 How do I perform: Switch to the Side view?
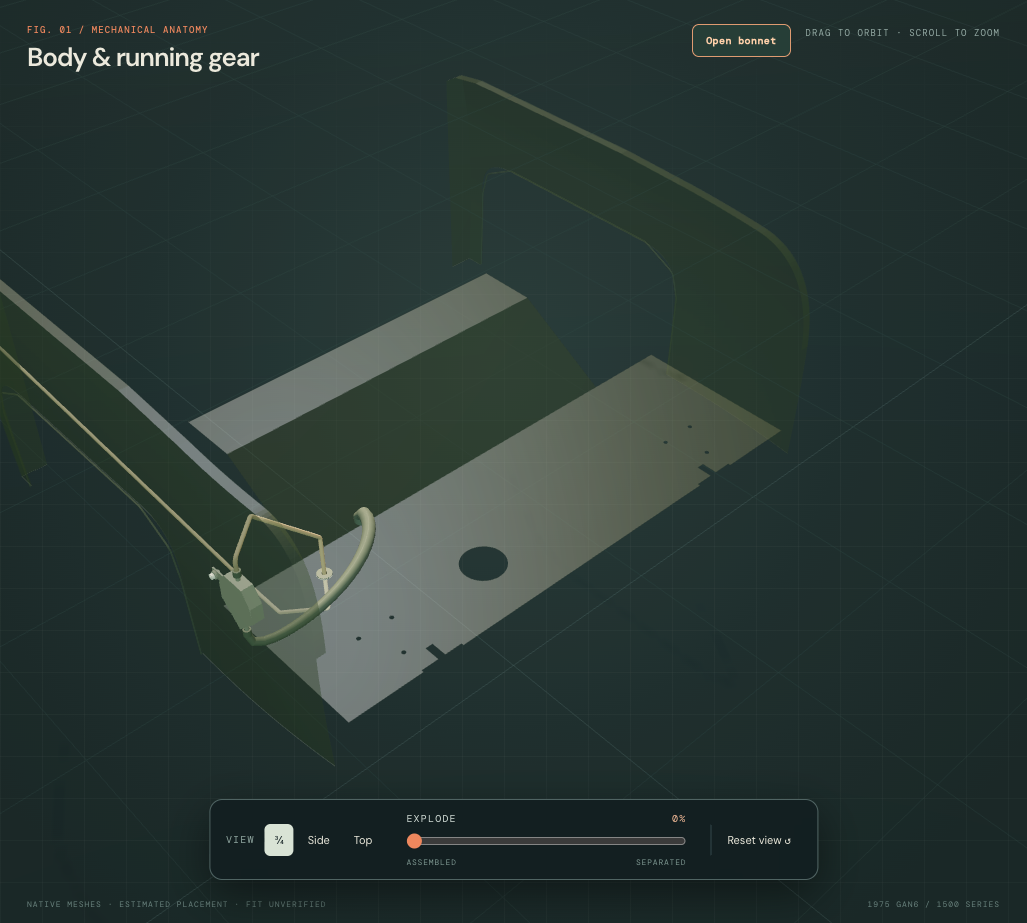[318, 840]
